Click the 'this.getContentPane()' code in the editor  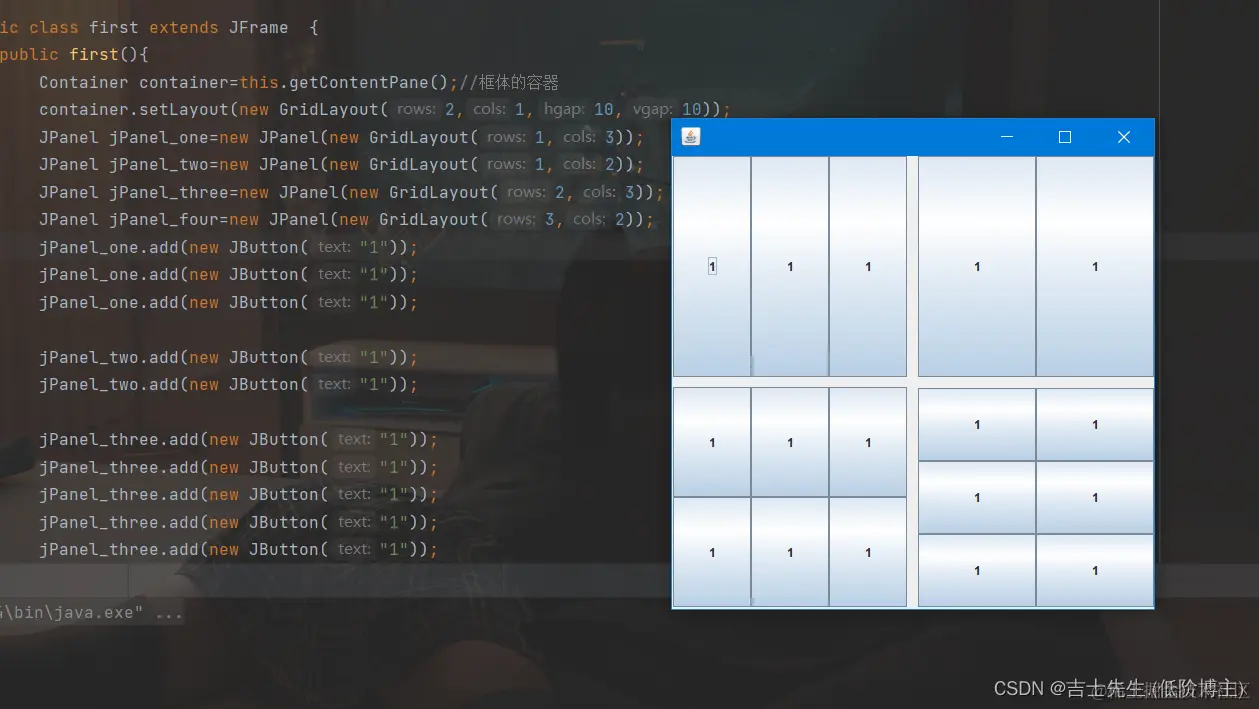(x=344, y=82)
